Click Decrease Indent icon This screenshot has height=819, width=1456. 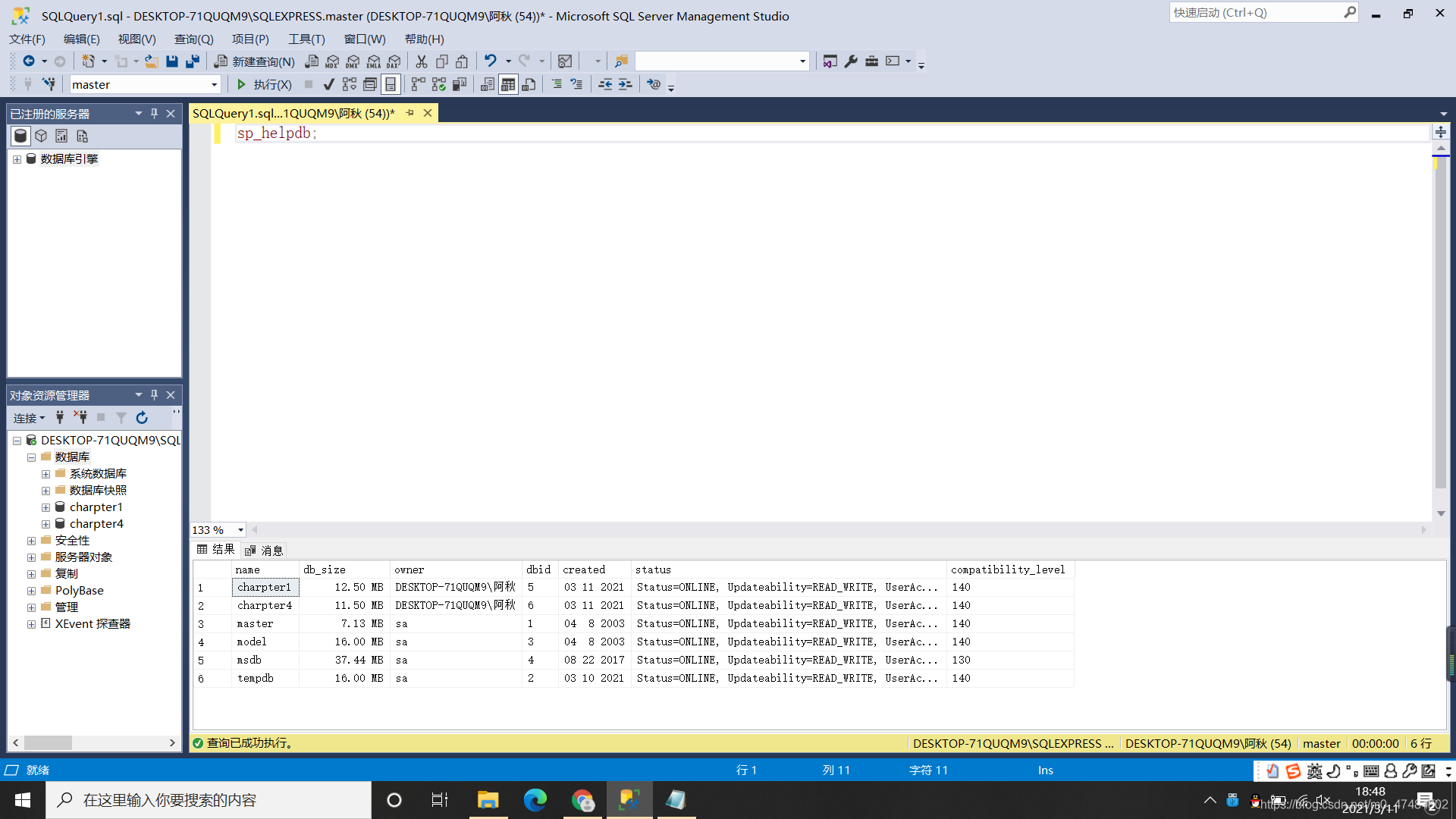point(605,84)
